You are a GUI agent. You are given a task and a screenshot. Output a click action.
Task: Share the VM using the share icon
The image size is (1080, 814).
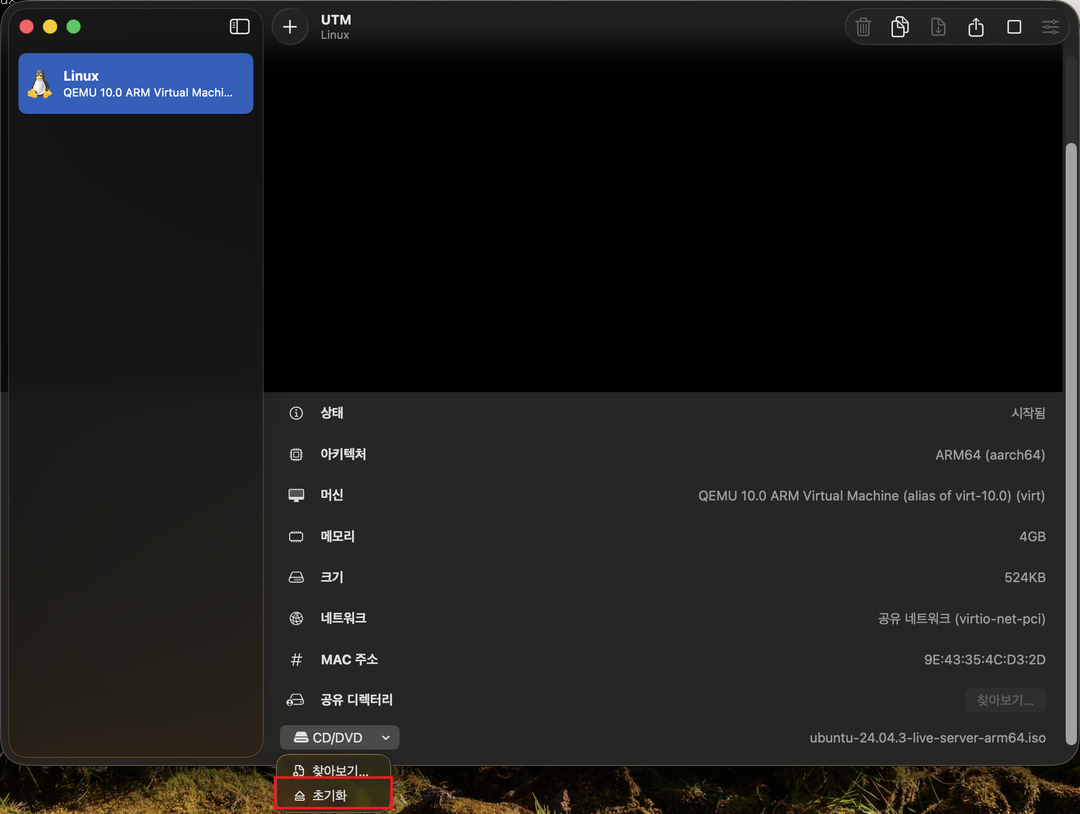[x=976, y=27]
